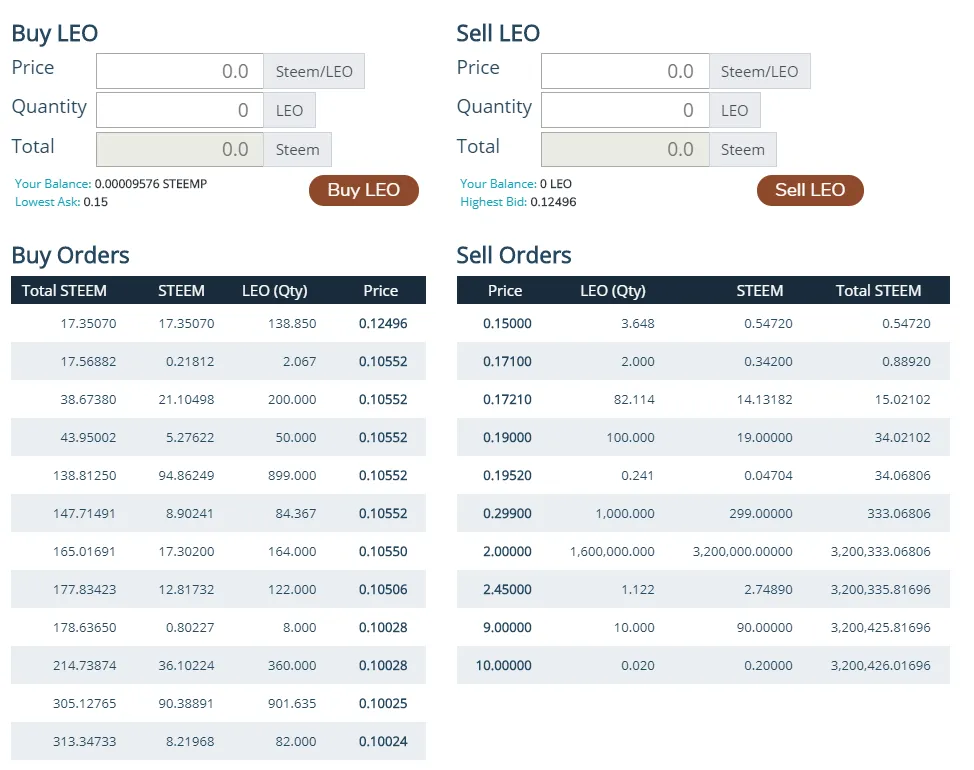Select buy order price 0.10024
Screen dimensions: 974x770
coord(383,741)
